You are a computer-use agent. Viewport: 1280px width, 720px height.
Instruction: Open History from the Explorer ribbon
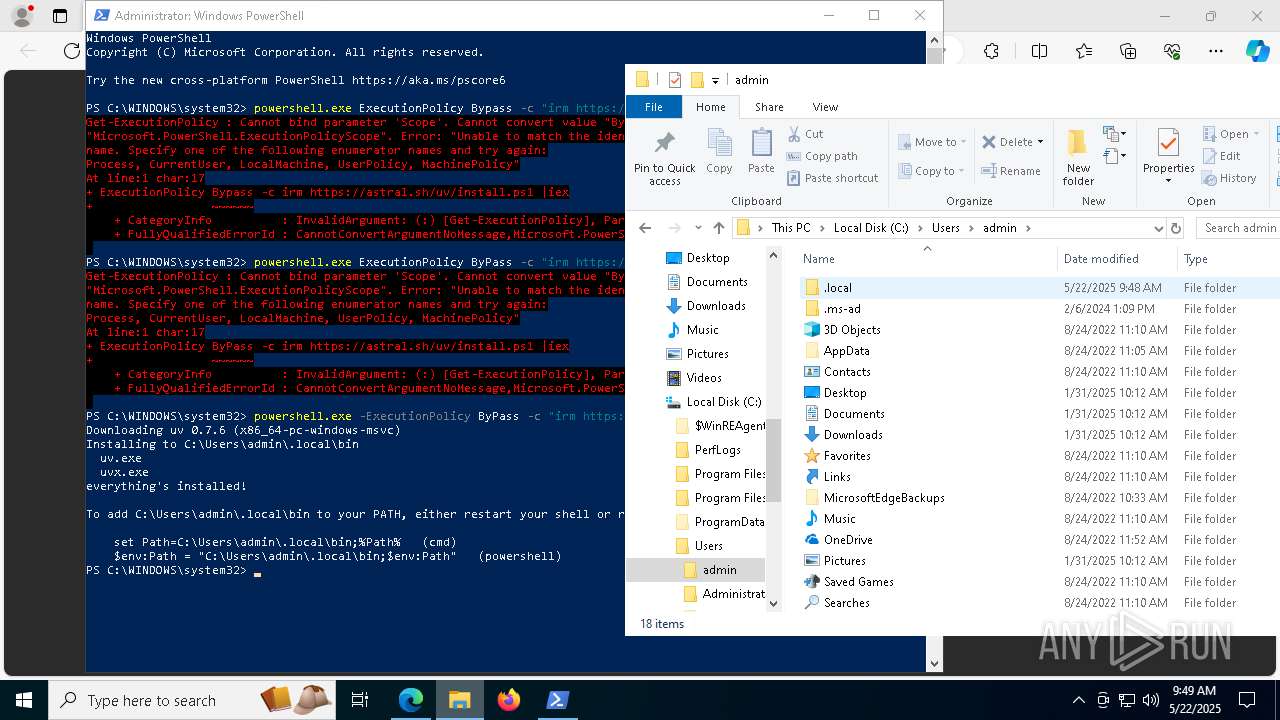click(1228, 177)
